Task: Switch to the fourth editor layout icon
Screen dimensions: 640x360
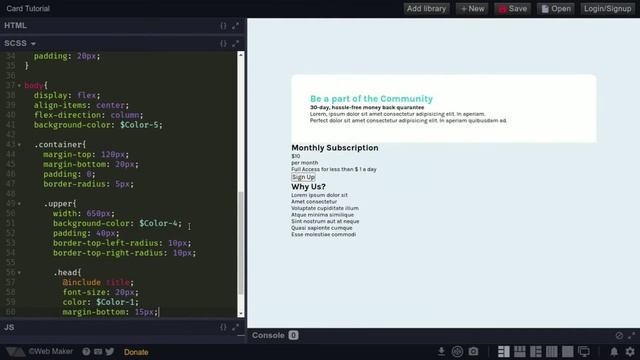Action: [x=551, y=352]
